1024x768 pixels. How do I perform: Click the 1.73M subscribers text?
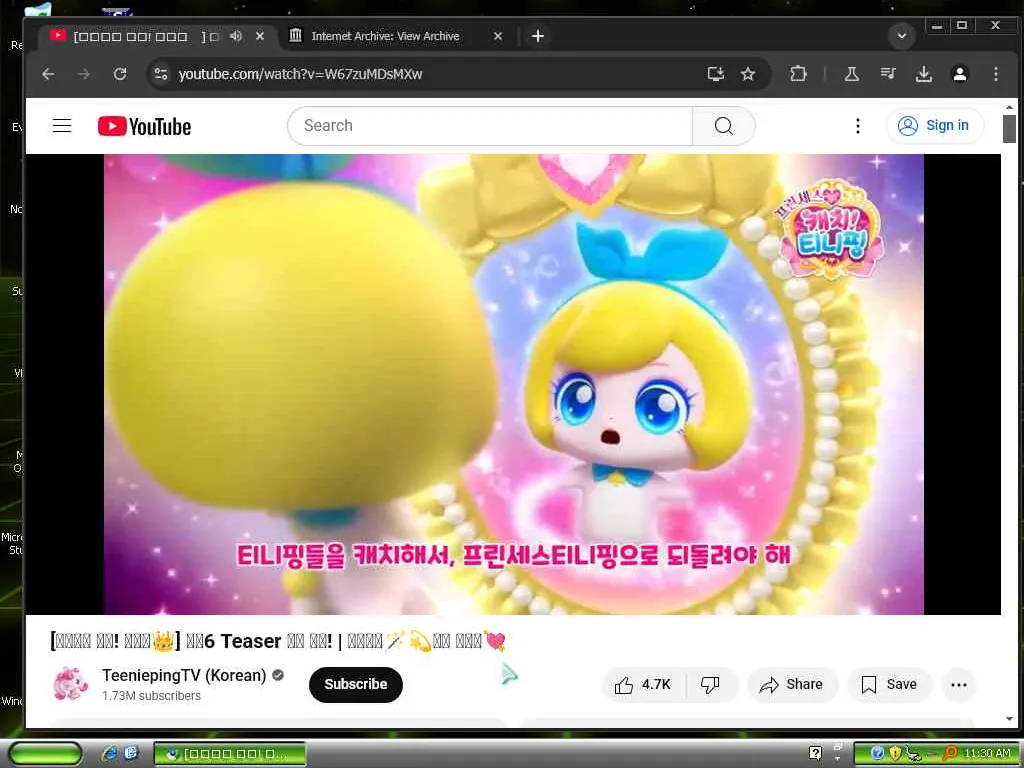point(152,696)
